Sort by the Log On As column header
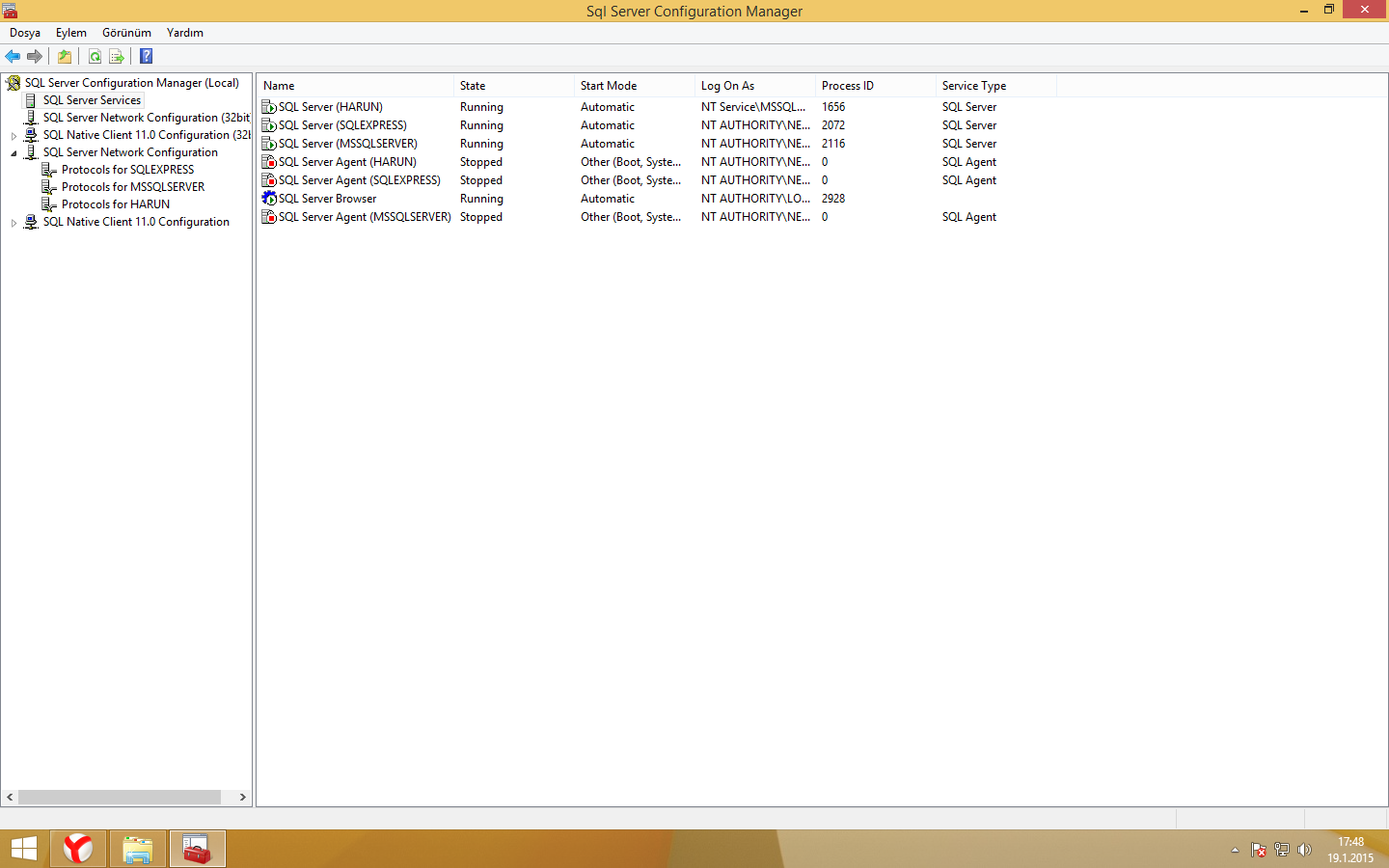 point(755,86)
